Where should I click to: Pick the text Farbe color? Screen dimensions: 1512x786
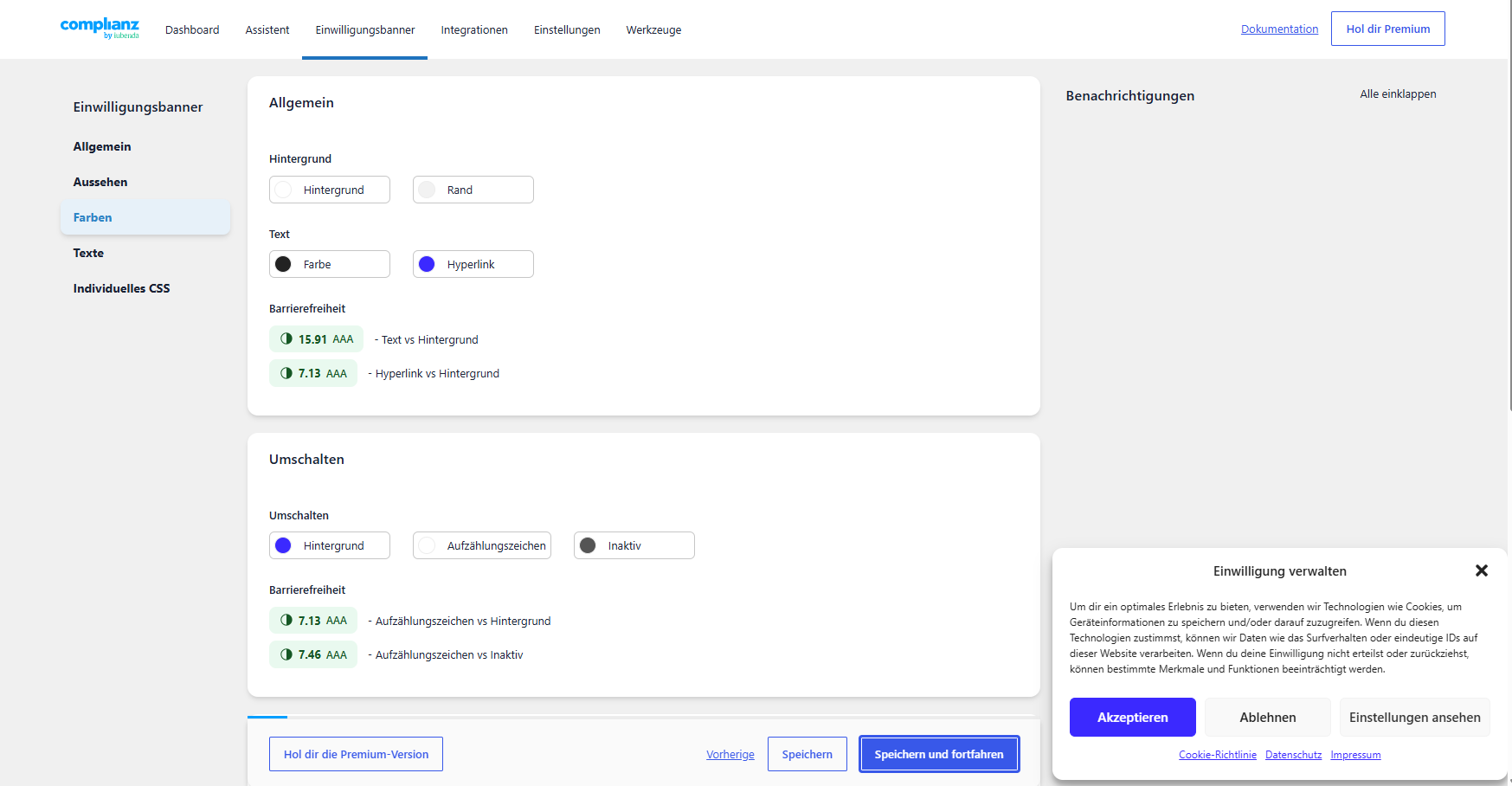coord(330,264)
